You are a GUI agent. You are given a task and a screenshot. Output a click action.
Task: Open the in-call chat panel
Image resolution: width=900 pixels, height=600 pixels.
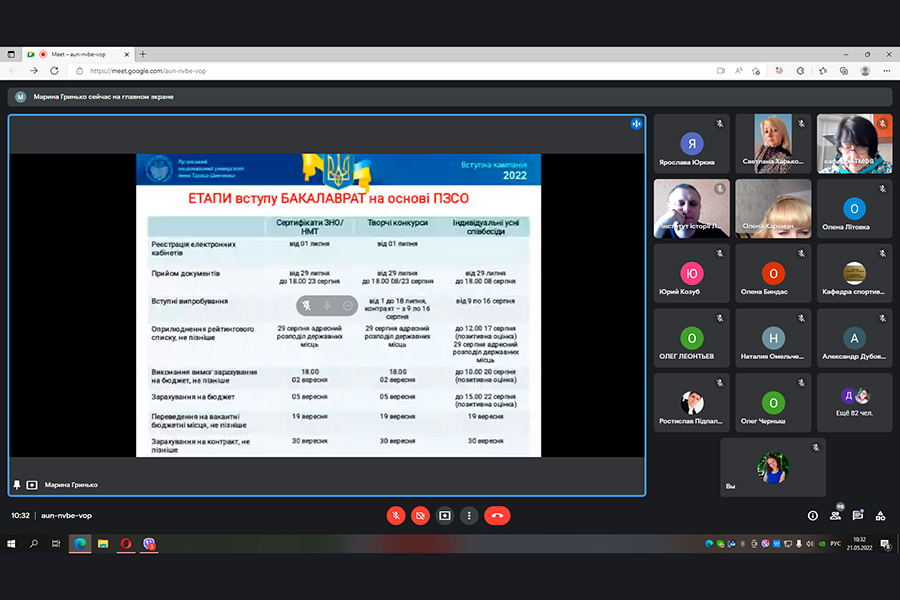[x=858, y=516]
